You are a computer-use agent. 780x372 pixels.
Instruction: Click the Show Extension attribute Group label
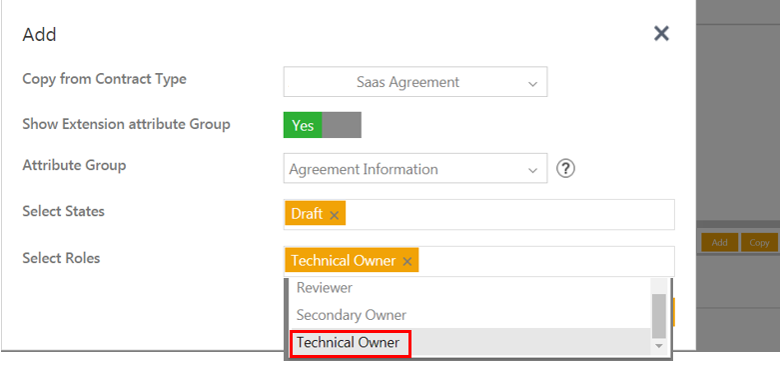click(126, 124)
